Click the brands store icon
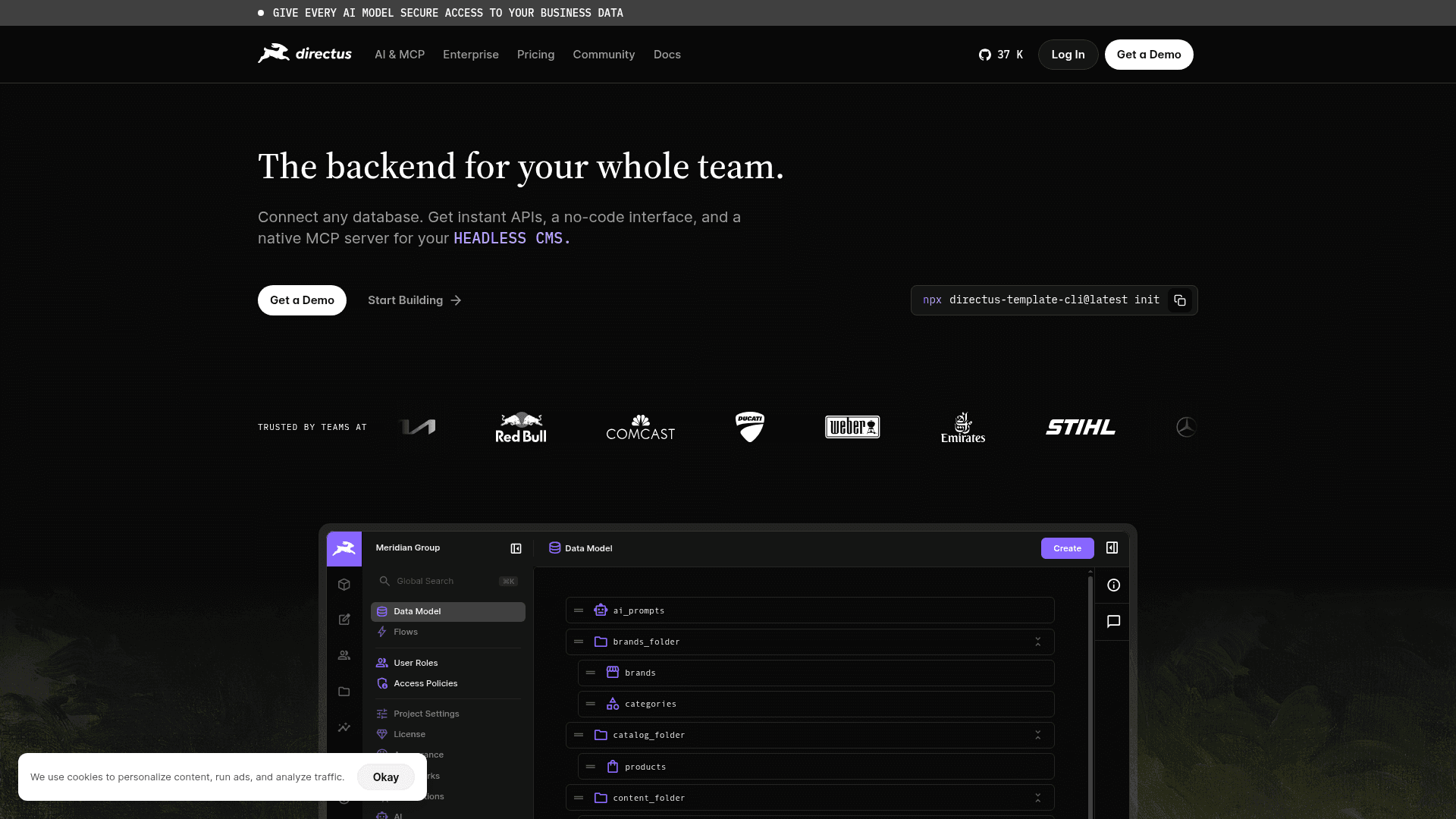 coord(613,672)
